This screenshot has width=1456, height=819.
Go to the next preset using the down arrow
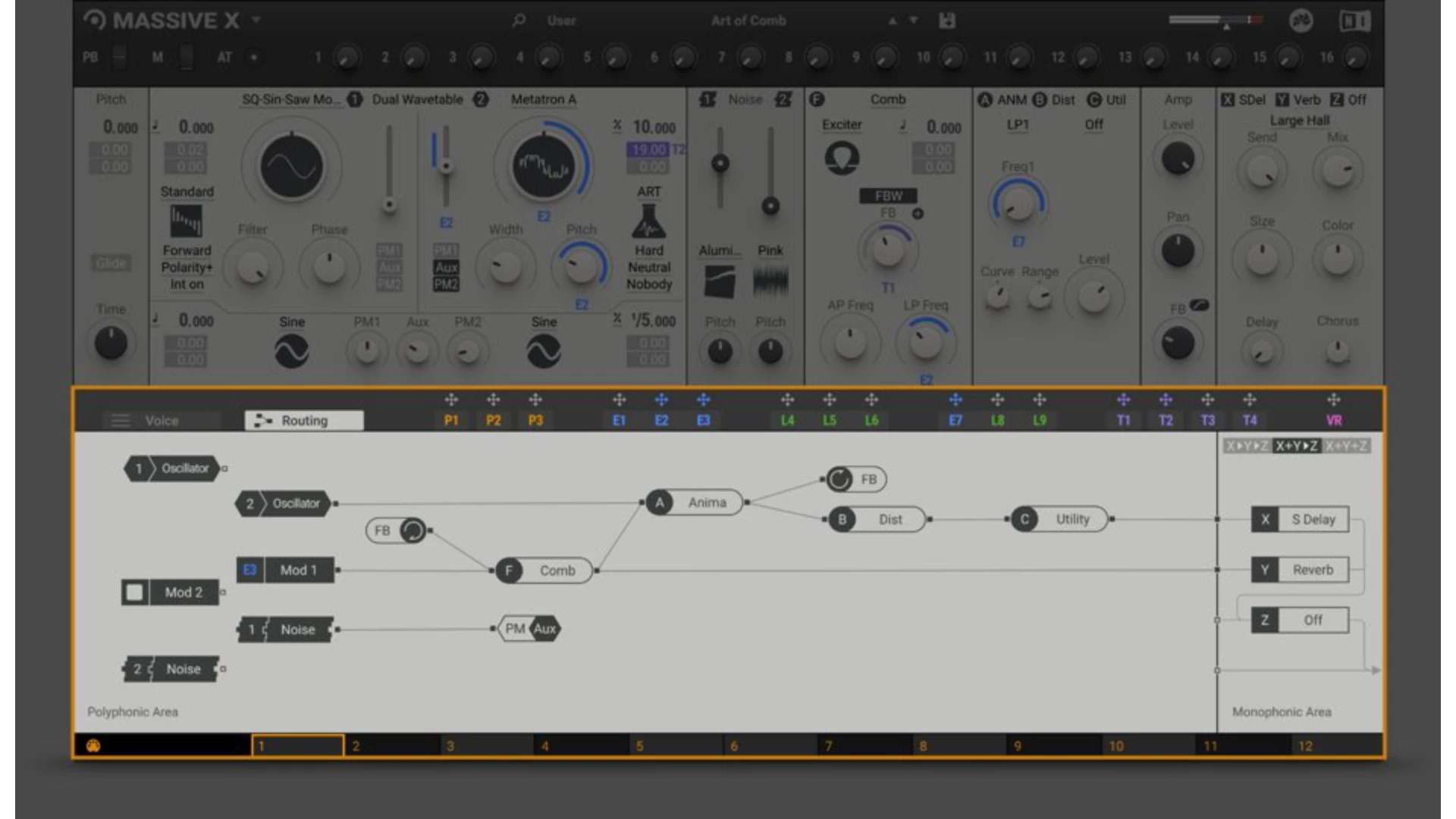coord(914,20)
